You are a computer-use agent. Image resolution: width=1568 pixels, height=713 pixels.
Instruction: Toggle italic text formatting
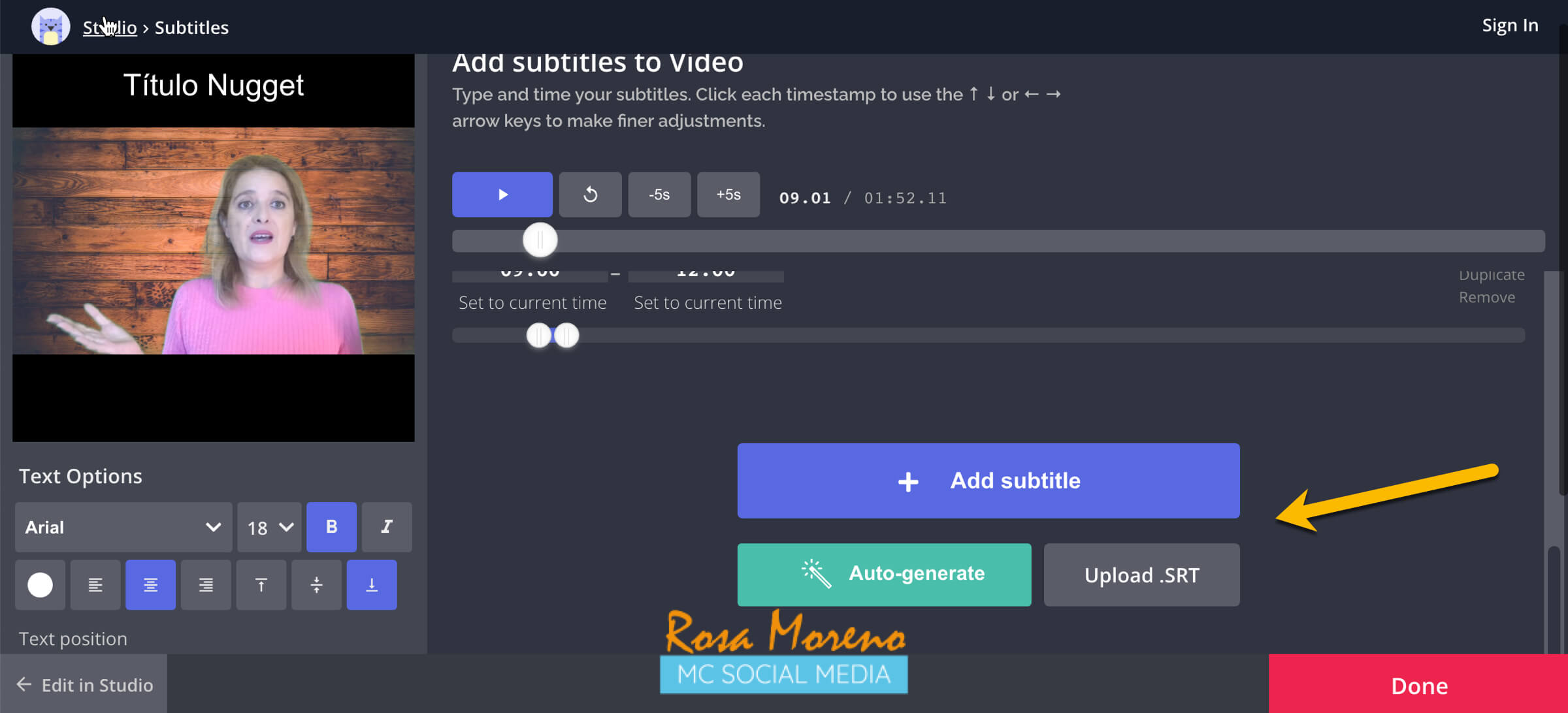tap(387, 527)
